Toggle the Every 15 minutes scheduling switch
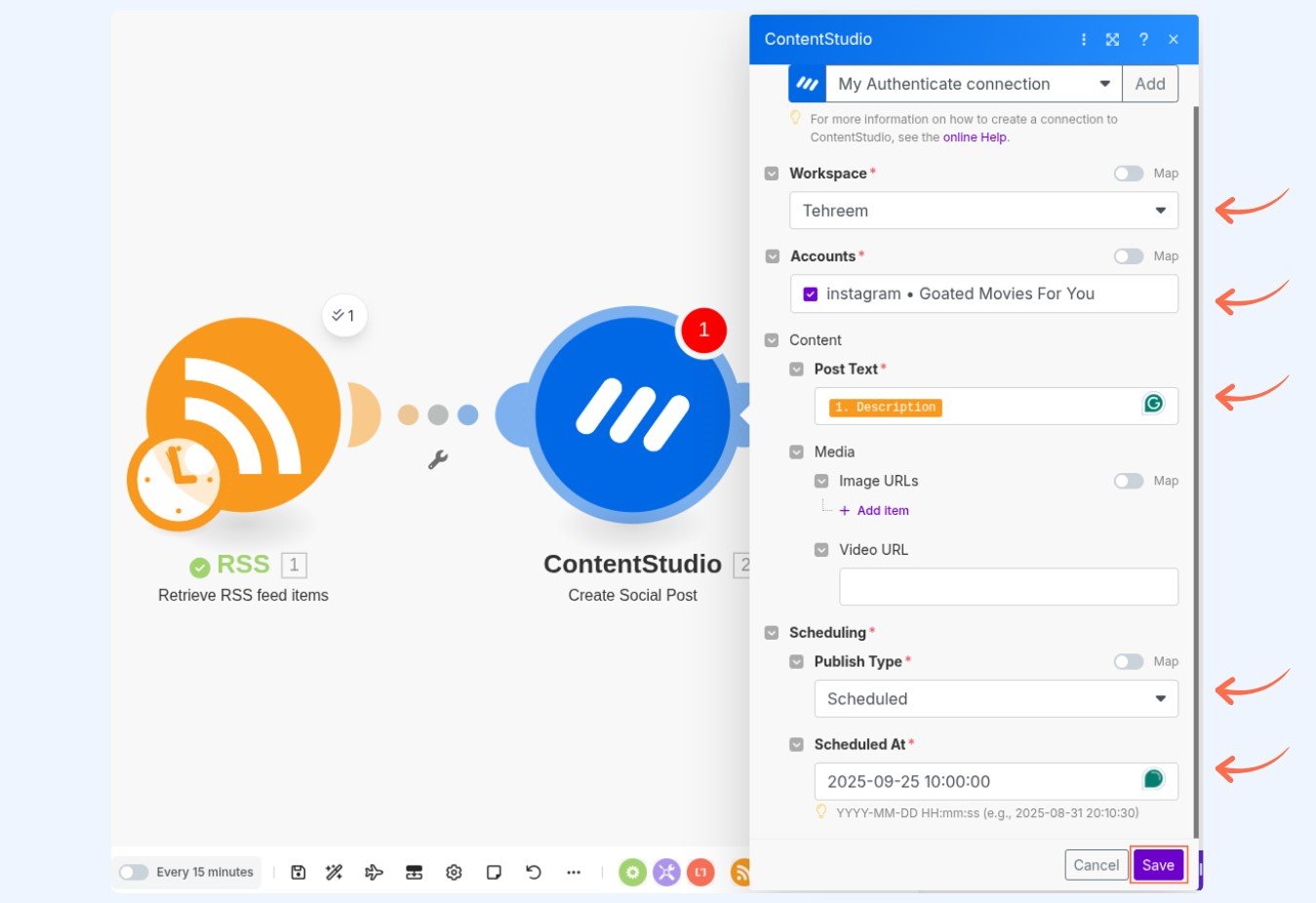The height and width of the screenshot is (903, 1316). [x=134, y=872]
